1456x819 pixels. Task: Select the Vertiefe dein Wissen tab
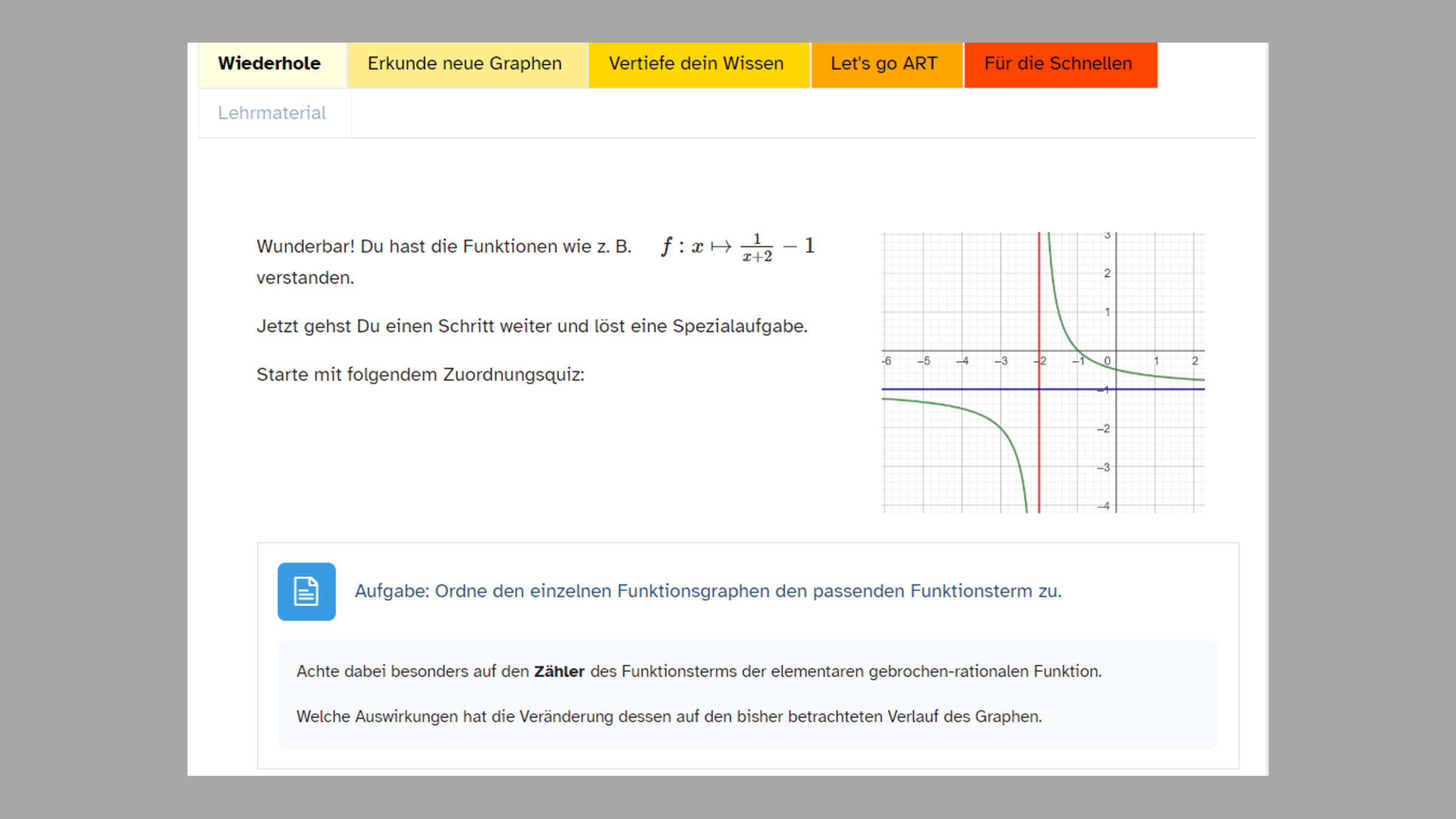point(696,64)
